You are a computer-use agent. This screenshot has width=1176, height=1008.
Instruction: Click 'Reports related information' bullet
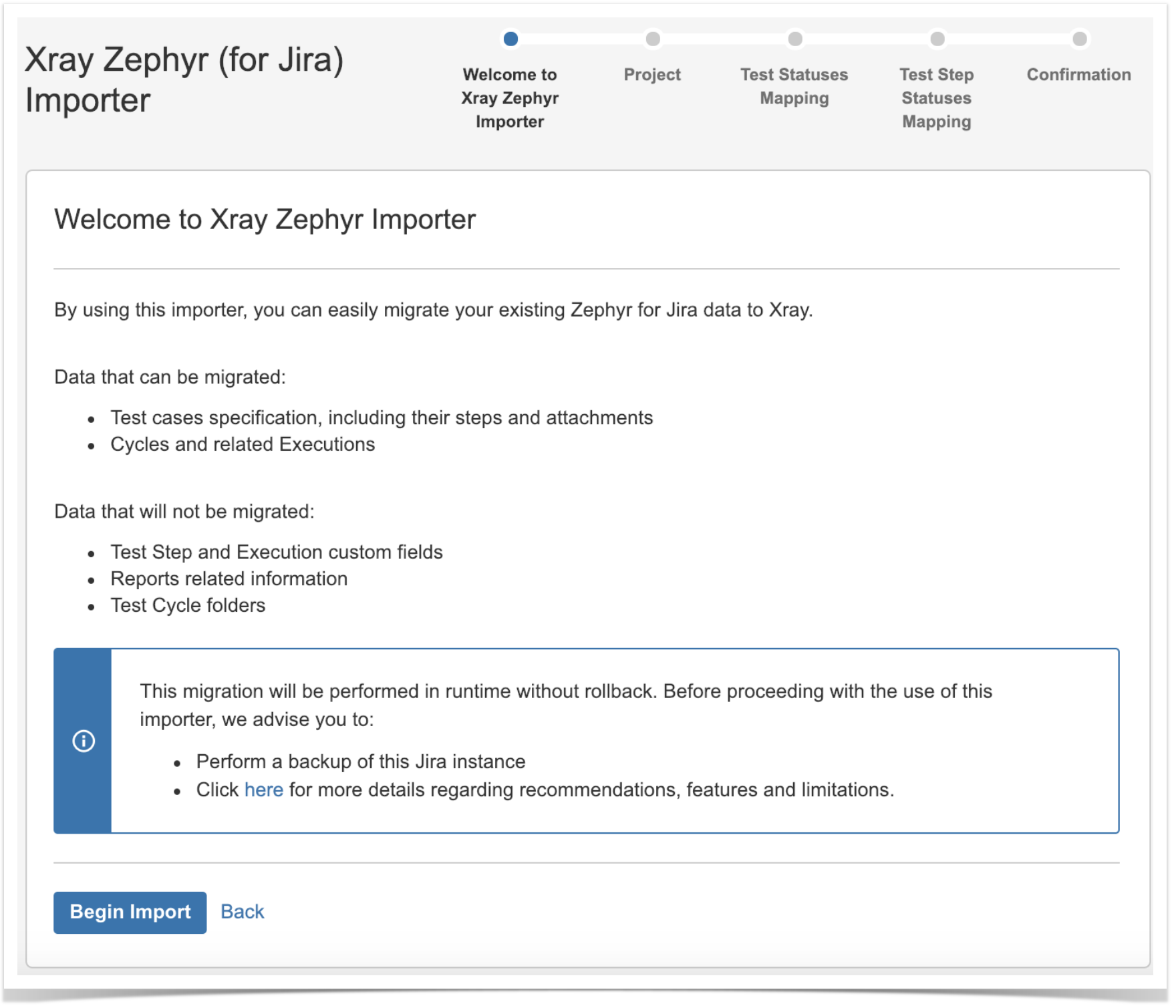point(229,578)
